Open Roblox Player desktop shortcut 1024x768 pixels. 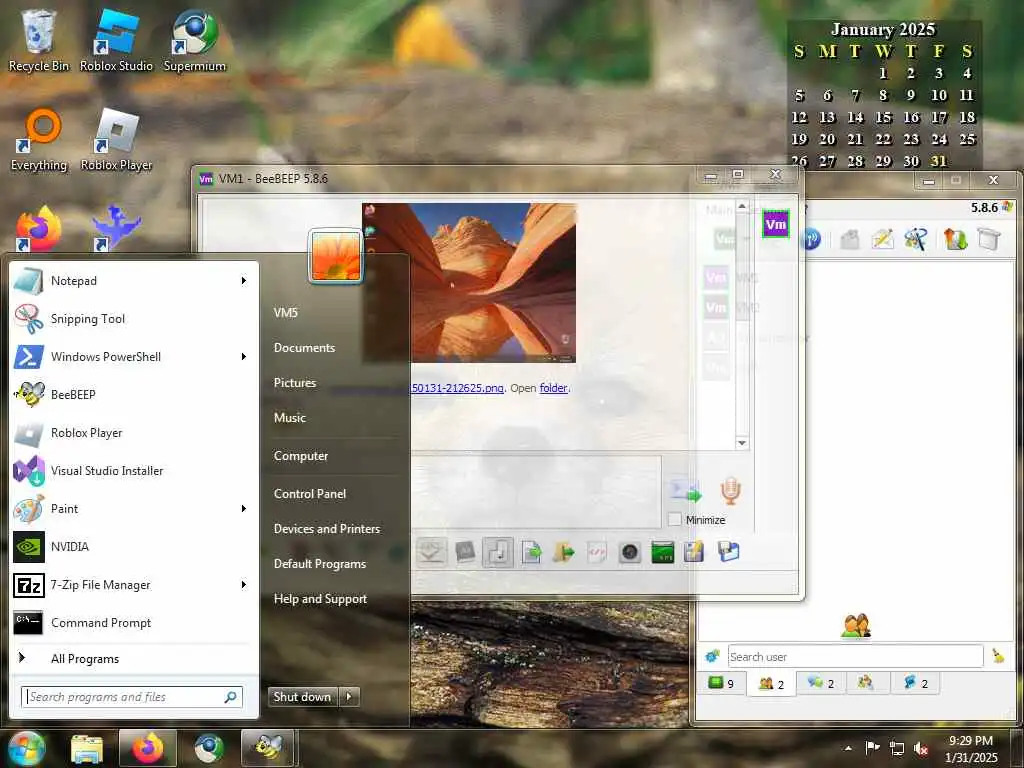click(116, 140)
